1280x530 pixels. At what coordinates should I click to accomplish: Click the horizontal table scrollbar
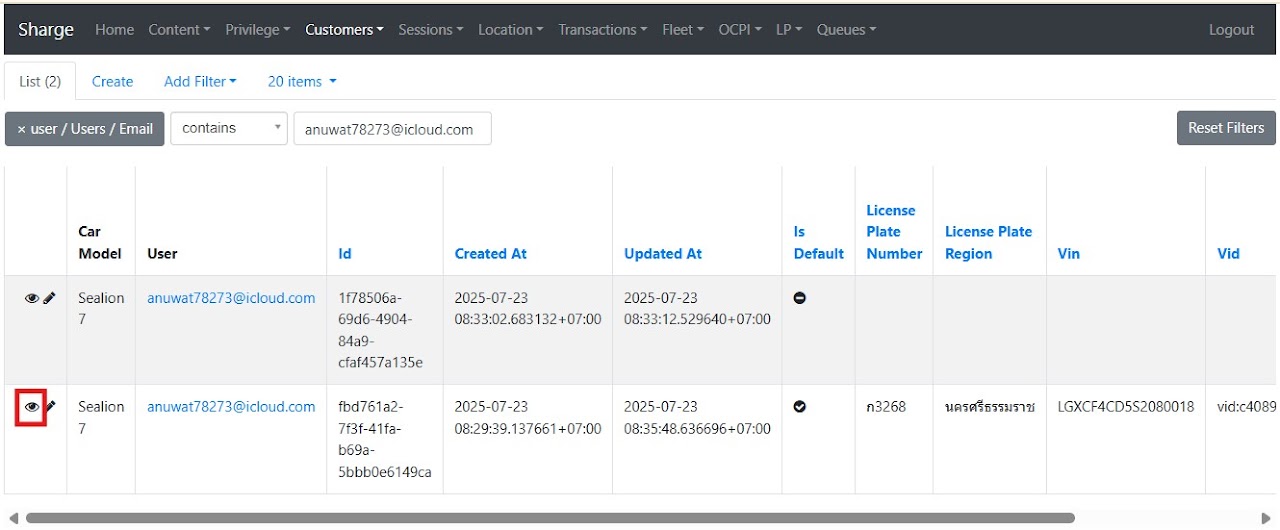(x=550, y=518)
